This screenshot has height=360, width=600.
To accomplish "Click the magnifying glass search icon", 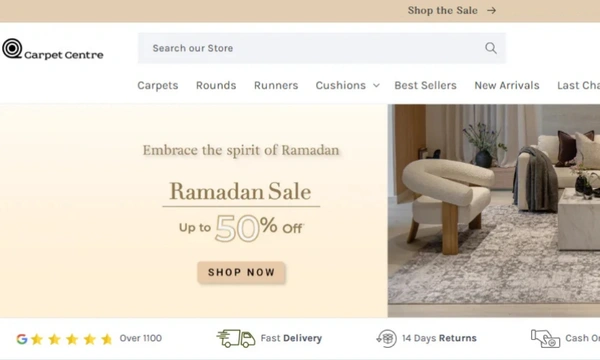I will (x=491, y=48).
